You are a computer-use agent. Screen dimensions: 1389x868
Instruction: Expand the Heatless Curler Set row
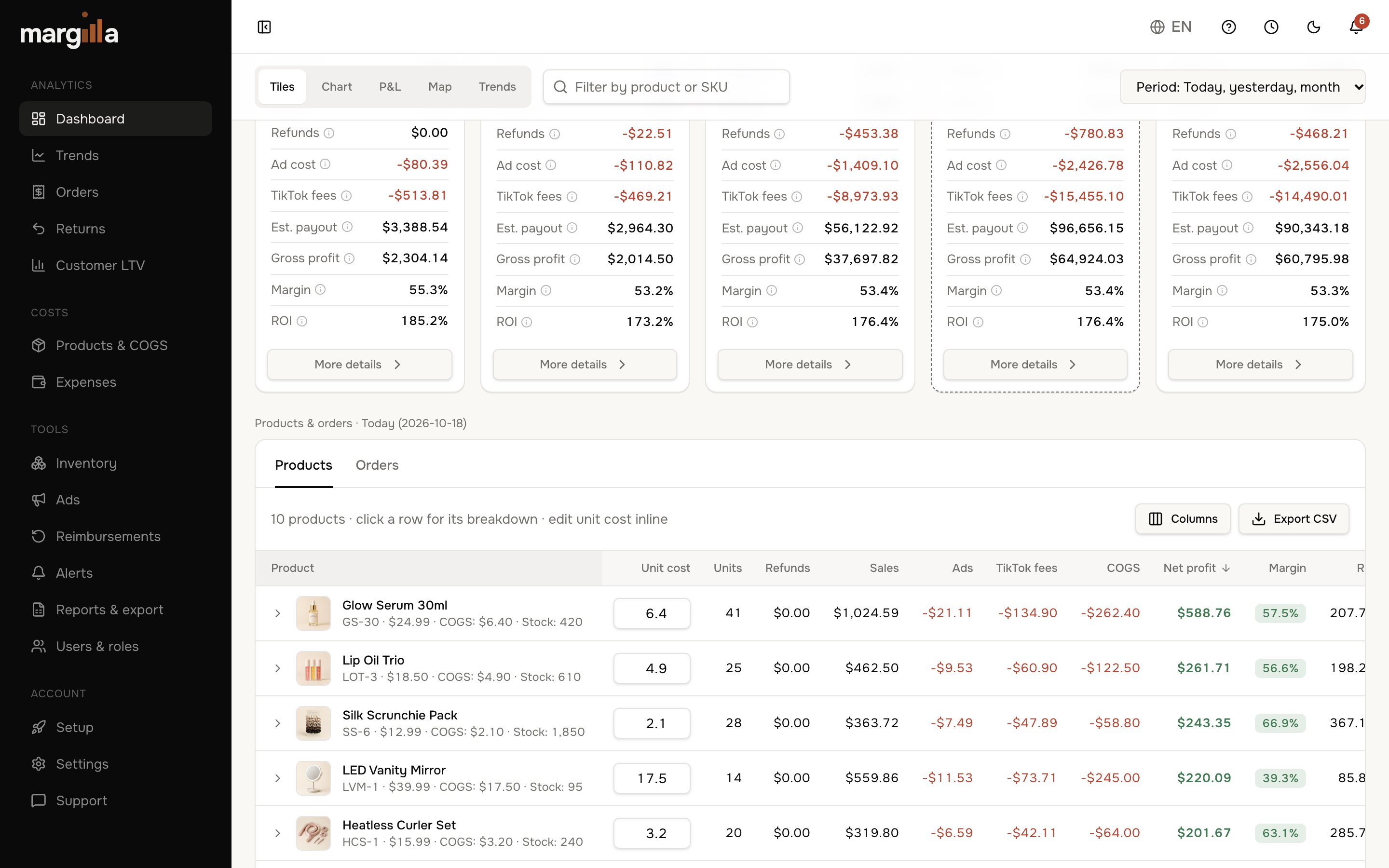(278, 833)
